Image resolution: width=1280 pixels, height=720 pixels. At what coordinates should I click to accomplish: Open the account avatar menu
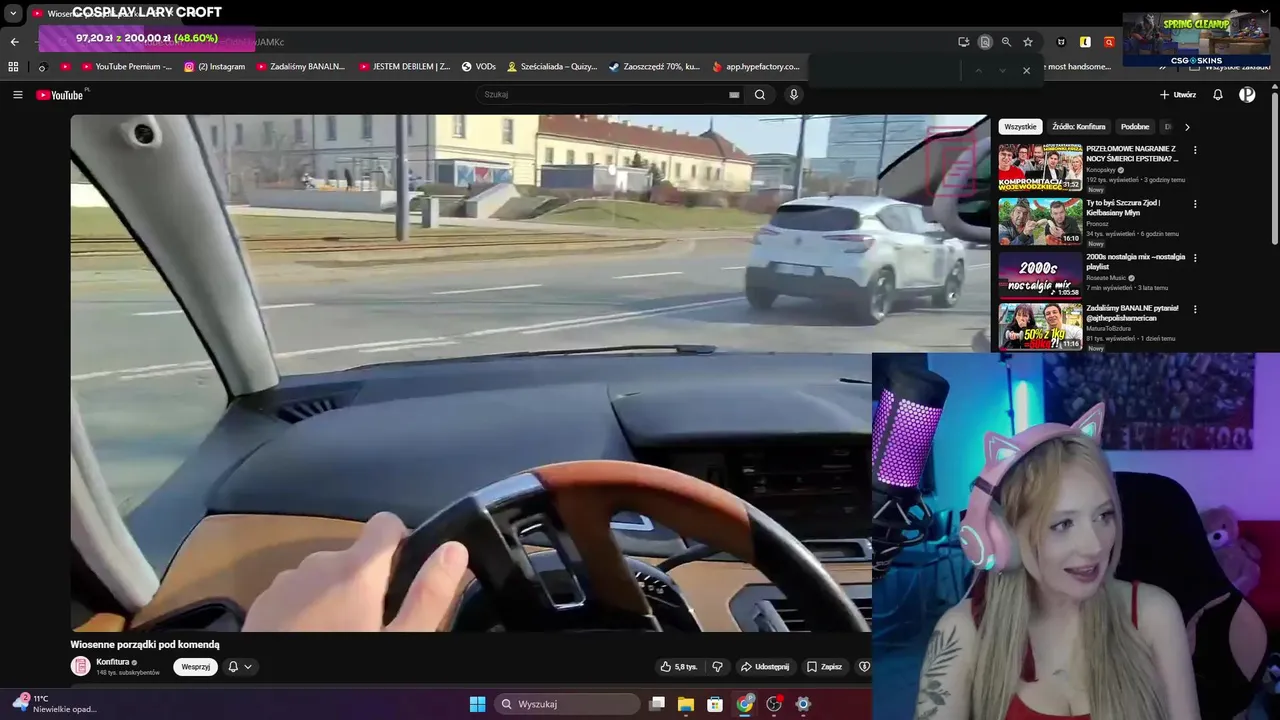(x=1247, y=95)
